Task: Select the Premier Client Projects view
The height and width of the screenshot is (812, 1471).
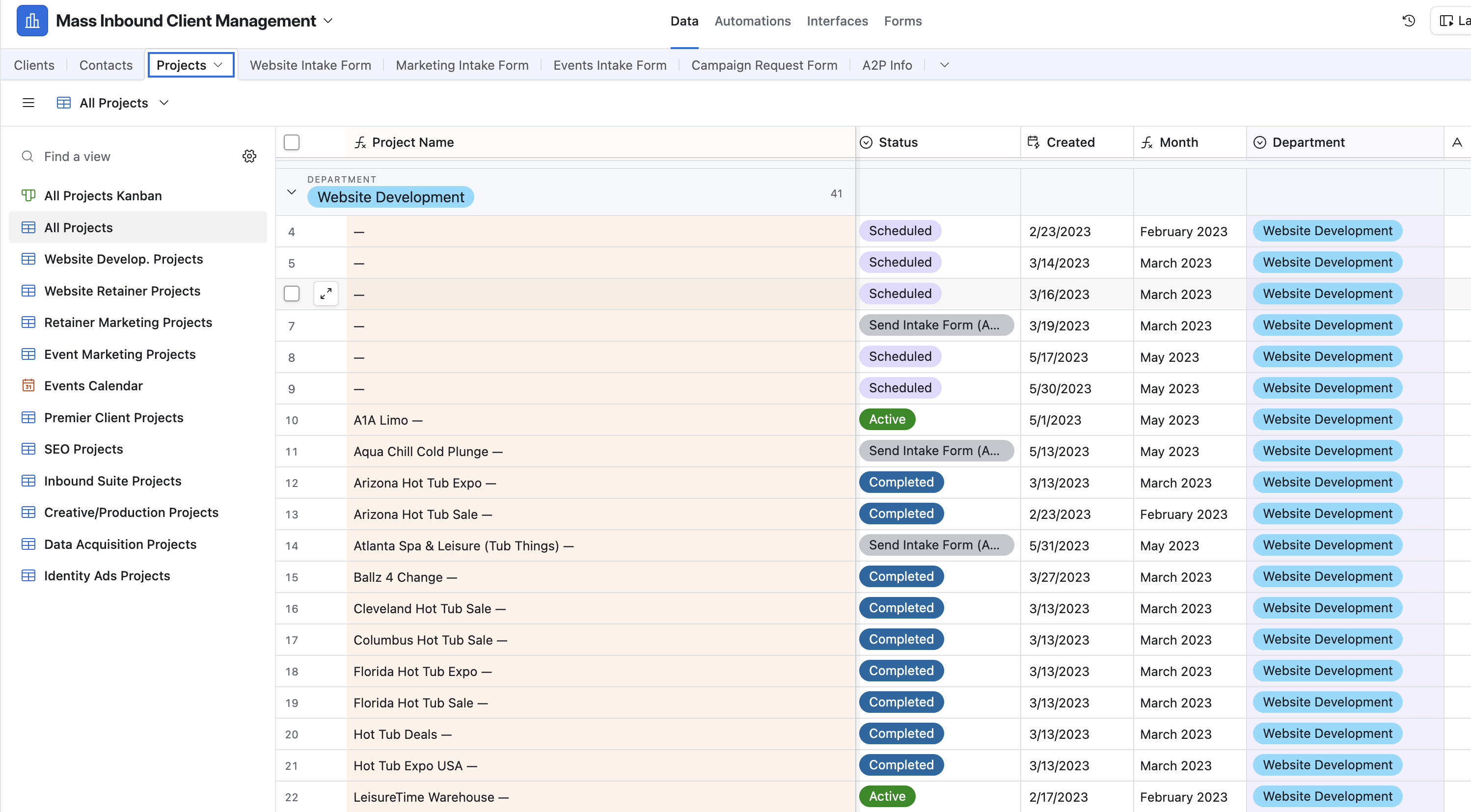Action: coord(138,418)
